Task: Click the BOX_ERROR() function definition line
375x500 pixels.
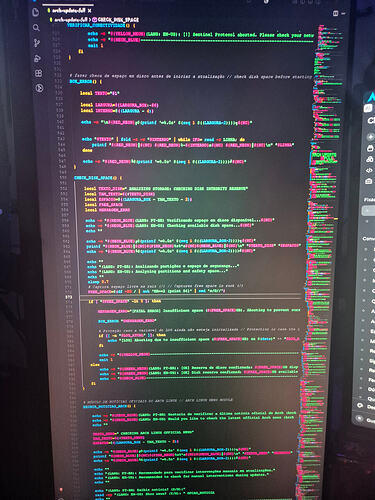Action: tap(85, 81)
